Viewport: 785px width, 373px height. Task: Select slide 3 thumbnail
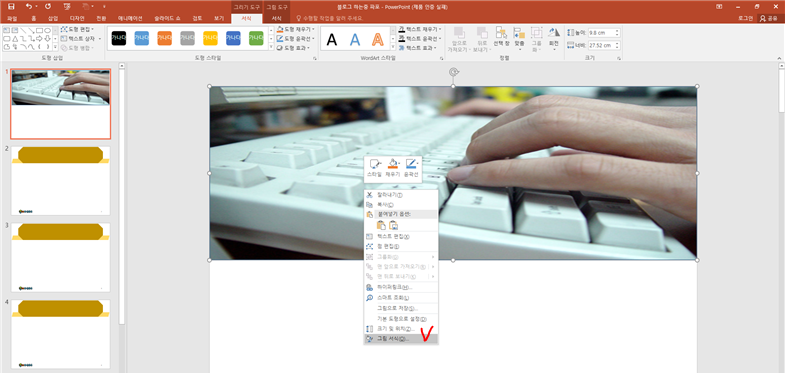[61, 257]
